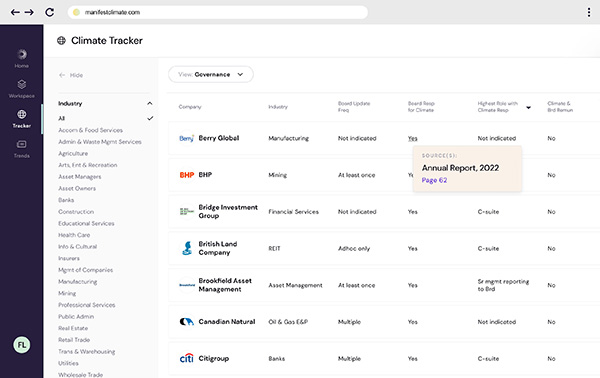Open Brookfield Asset Management
Viewport: 600px width, 378px height.
[225, 285]
